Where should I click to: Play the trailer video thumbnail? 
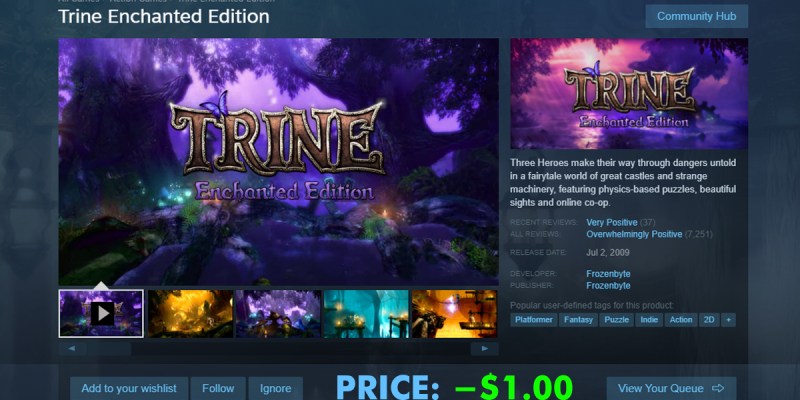(101, 313)
